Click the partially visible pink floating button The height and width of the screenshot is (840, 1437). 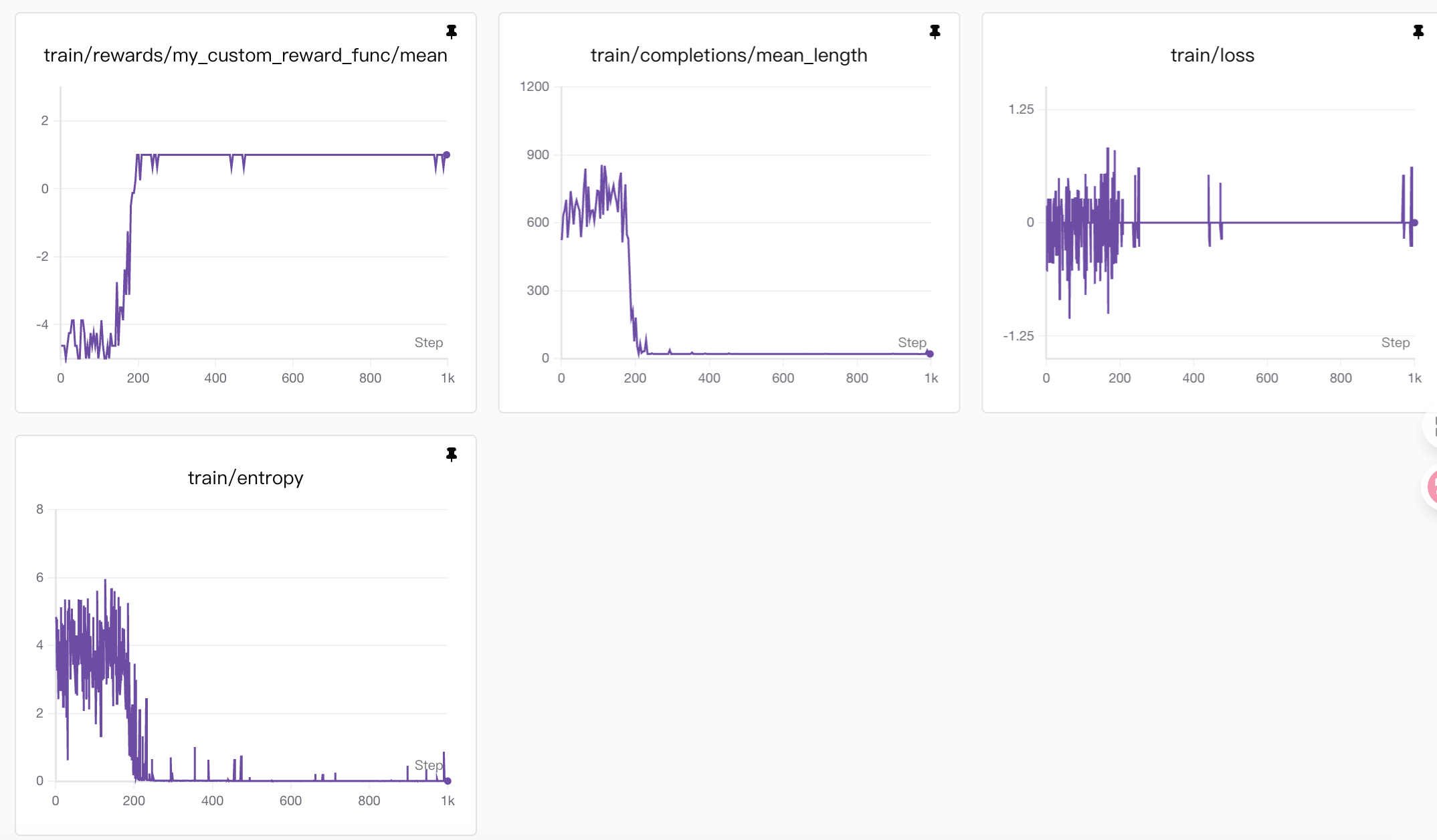point(1430,486)
